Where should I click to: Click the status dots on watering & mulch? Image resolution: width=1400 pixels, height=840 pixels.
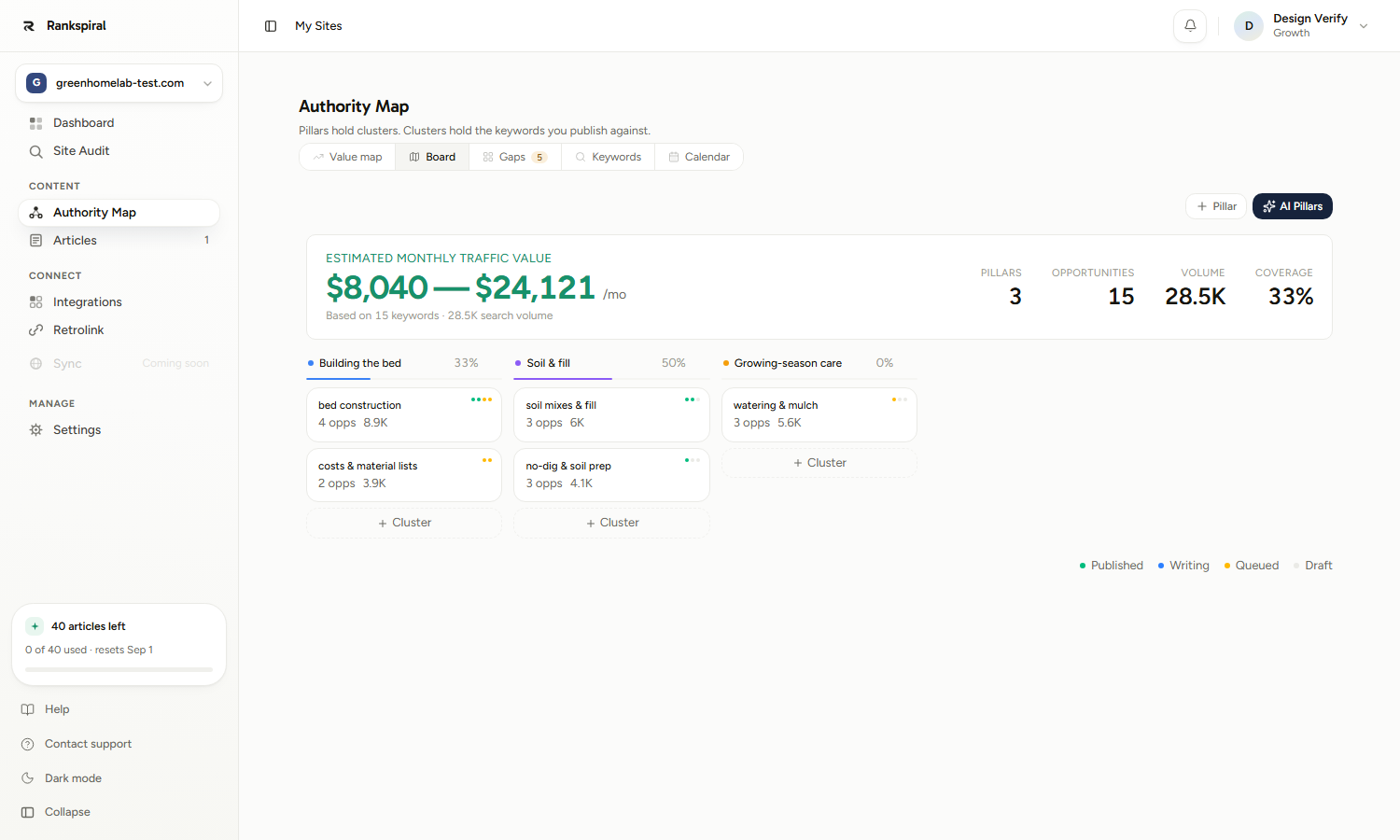click(899, 399)
